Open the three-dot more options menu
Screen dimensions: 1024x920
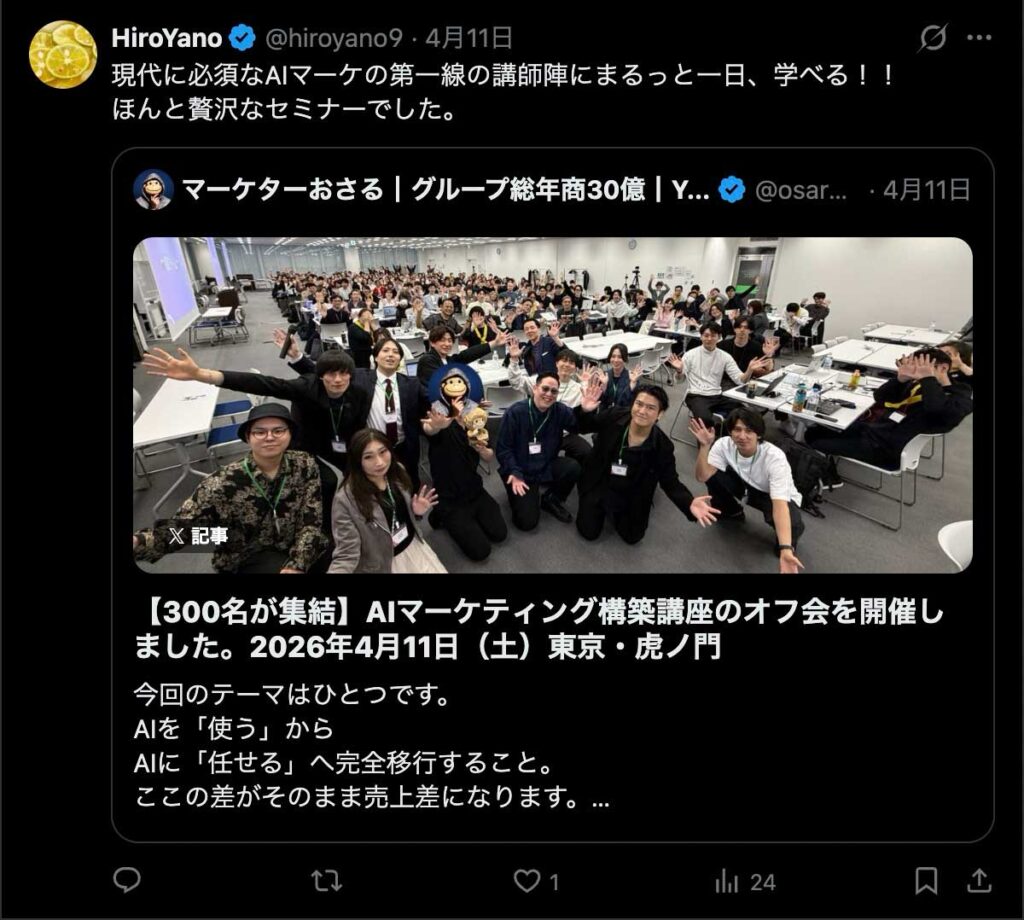(x=979, y=38)
